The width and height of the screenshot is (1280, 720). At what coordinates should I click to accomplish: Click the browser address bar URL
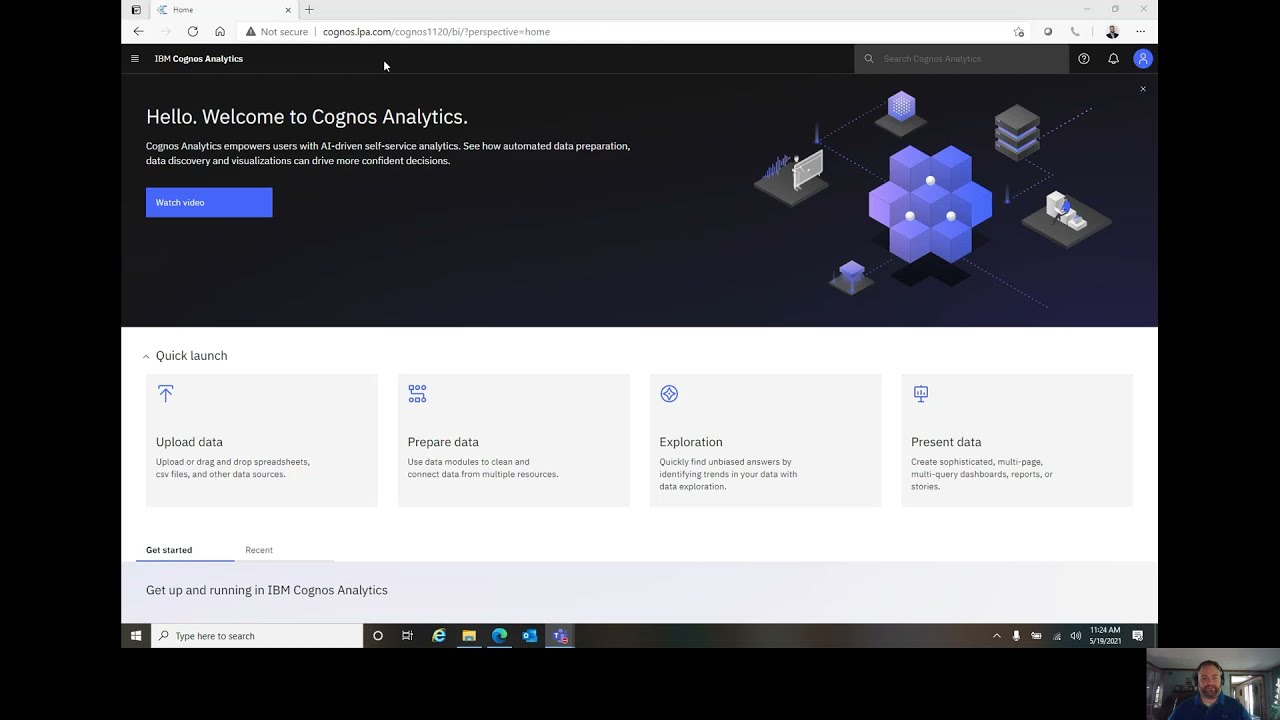tap(436, 32)
